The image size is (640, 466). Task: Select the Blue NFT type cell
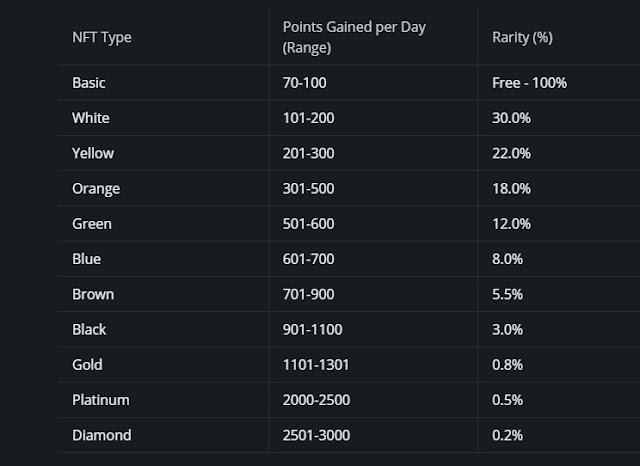(87, 259)
